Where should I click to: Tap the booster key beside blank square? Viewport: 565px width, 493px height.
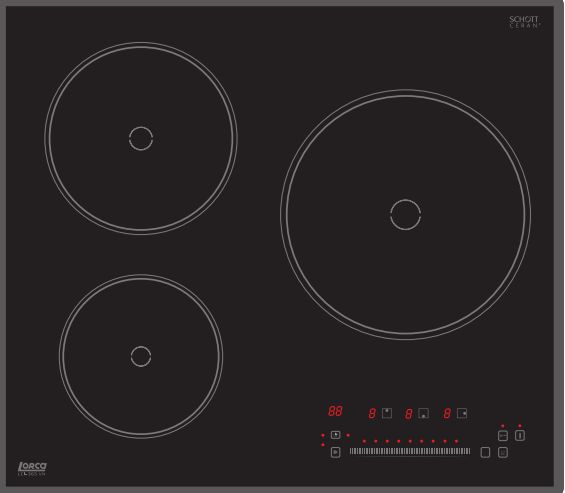pos(503,452)
